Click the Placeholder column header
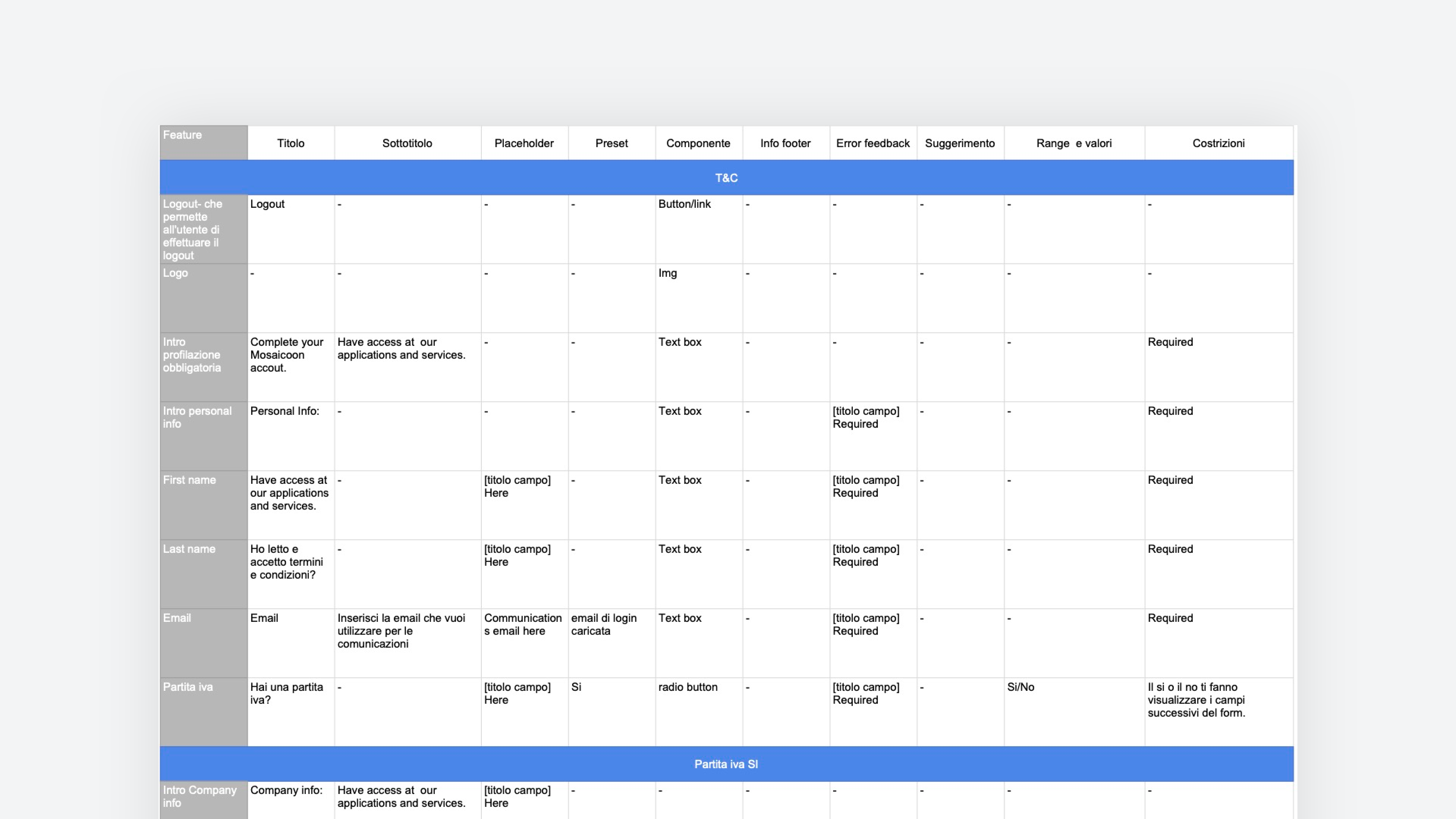This screenshot has height=819, width=1456. 525,143
